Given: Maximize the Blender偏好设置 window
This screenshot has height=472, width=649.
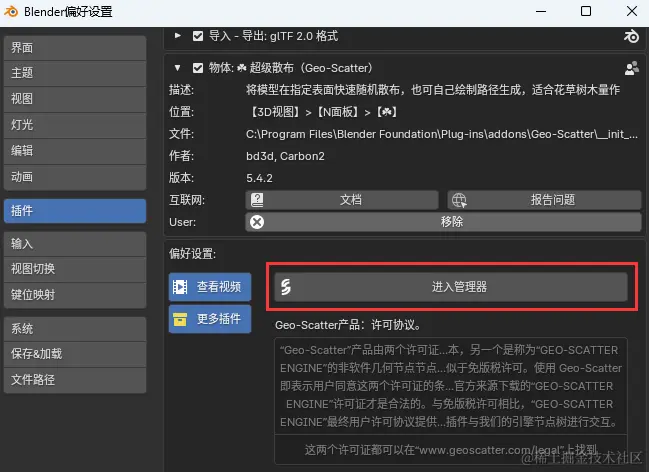Looking at the screenshot, I should pos(586,12).
